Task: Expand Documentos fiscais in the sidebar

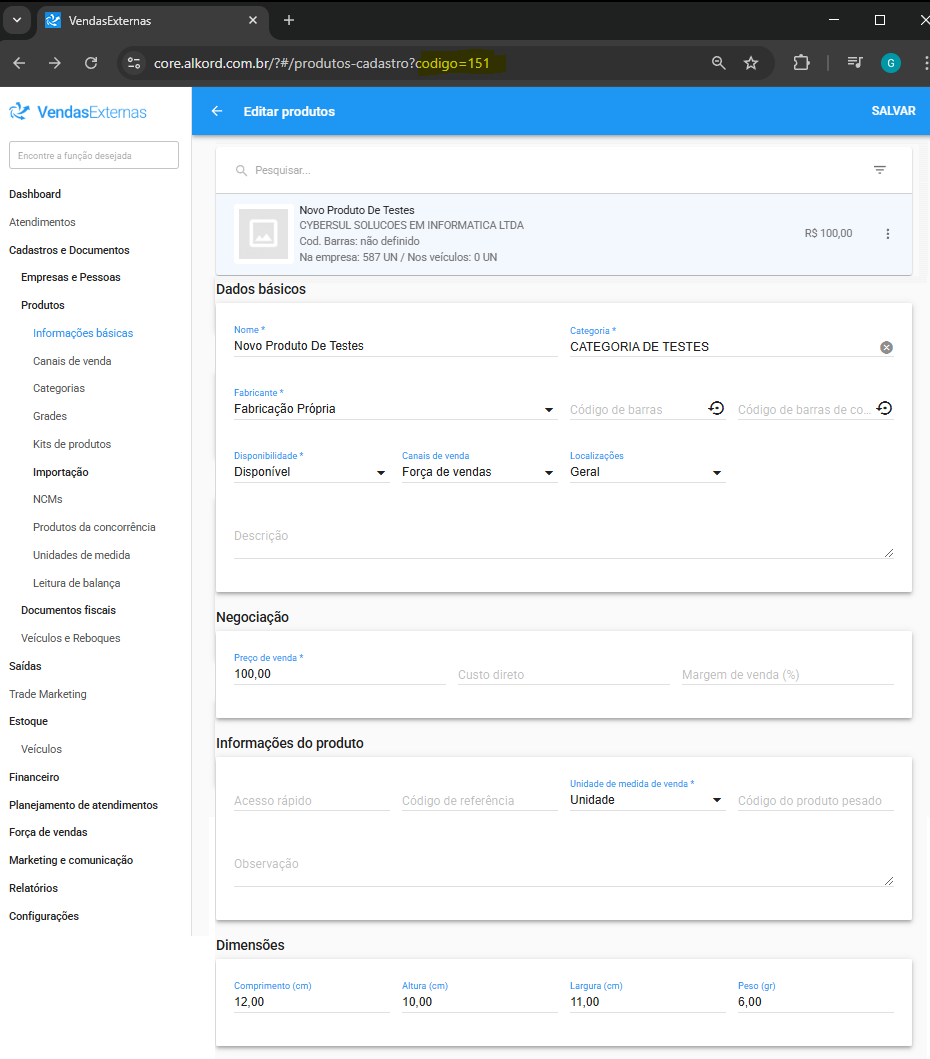Action: tap(68, 611)
